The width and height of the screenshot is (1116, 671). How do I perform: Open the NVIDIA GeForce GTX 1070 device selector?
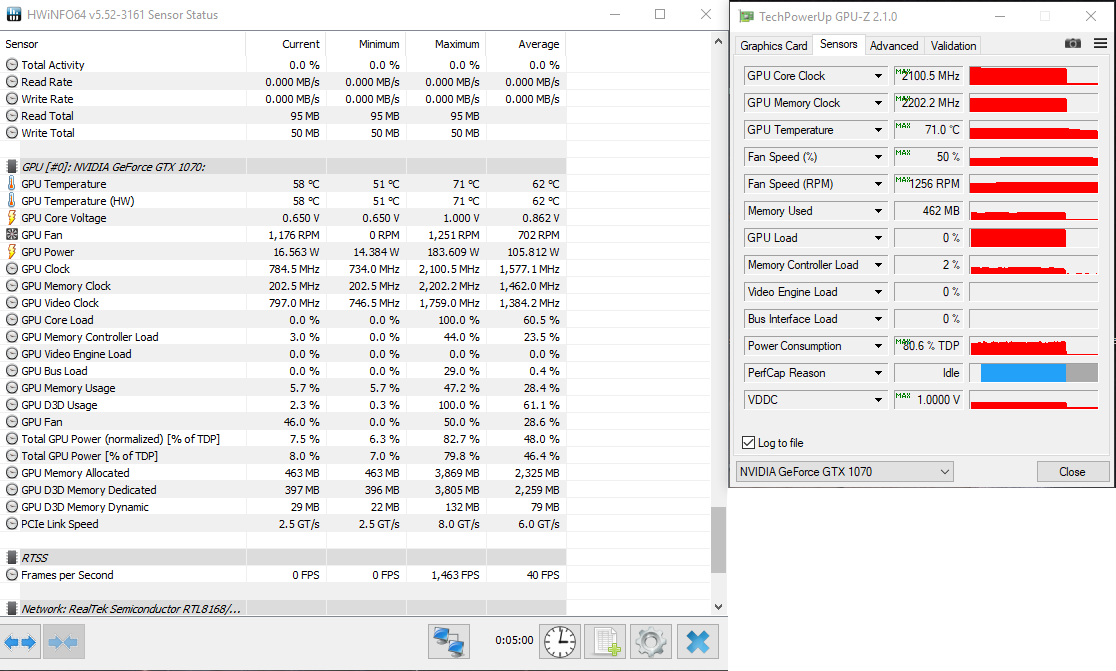coord(844,472)
